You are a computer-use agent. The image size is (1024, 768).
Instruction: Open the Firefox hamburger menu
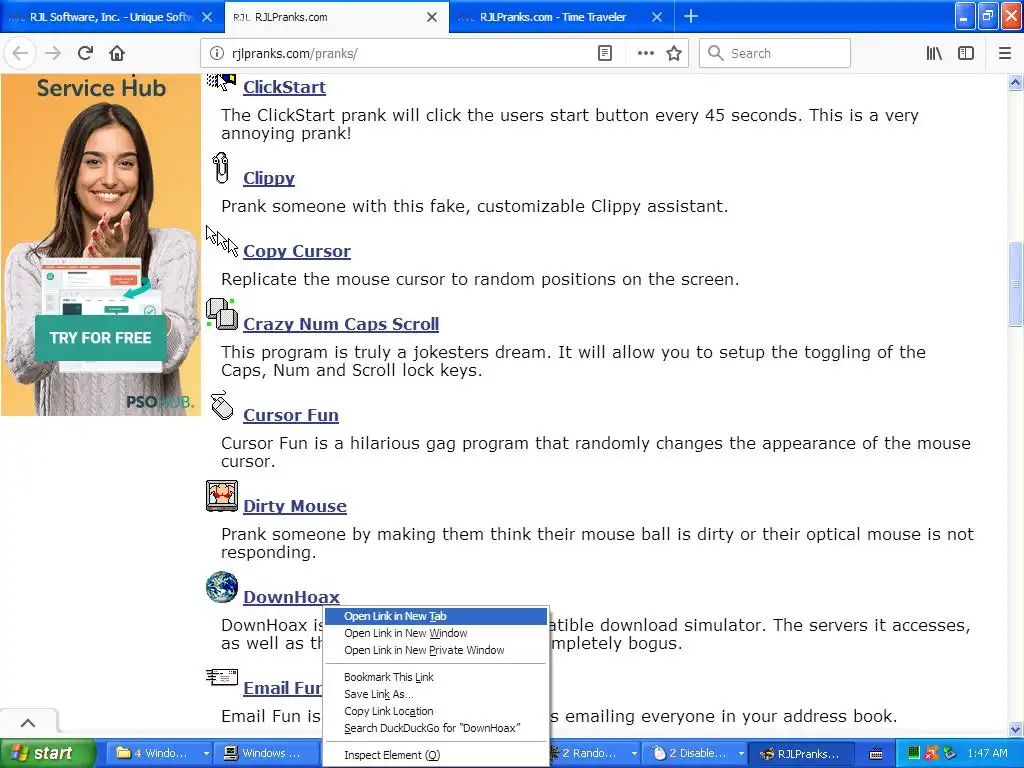point(1004,54)
